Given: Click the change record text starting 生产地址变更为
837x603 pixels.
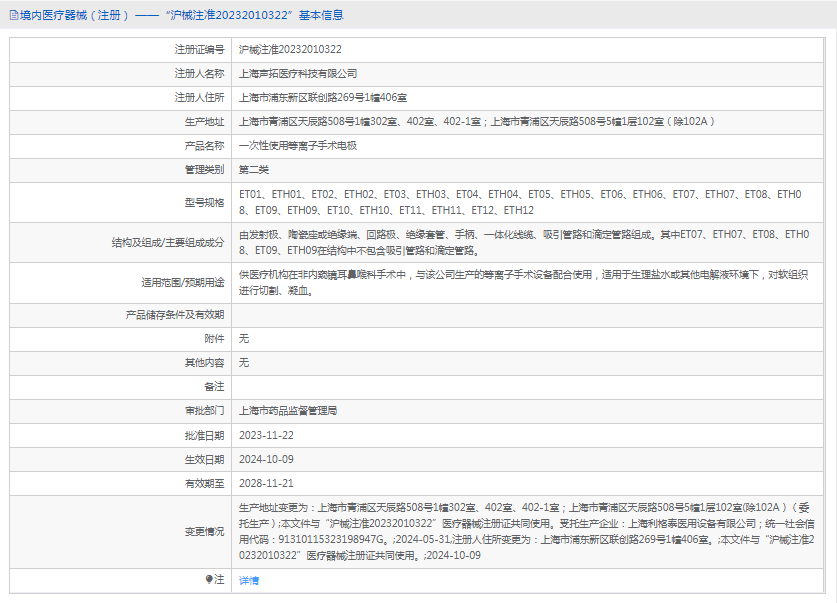Looking at the screenshot, I should click(x=526, y=531).
